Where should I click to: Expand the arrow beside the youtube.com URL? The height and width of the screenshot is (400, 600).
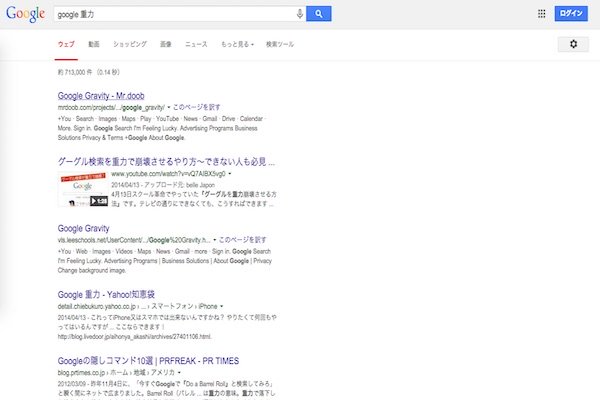pyautogui.click(x=230, y=174)
